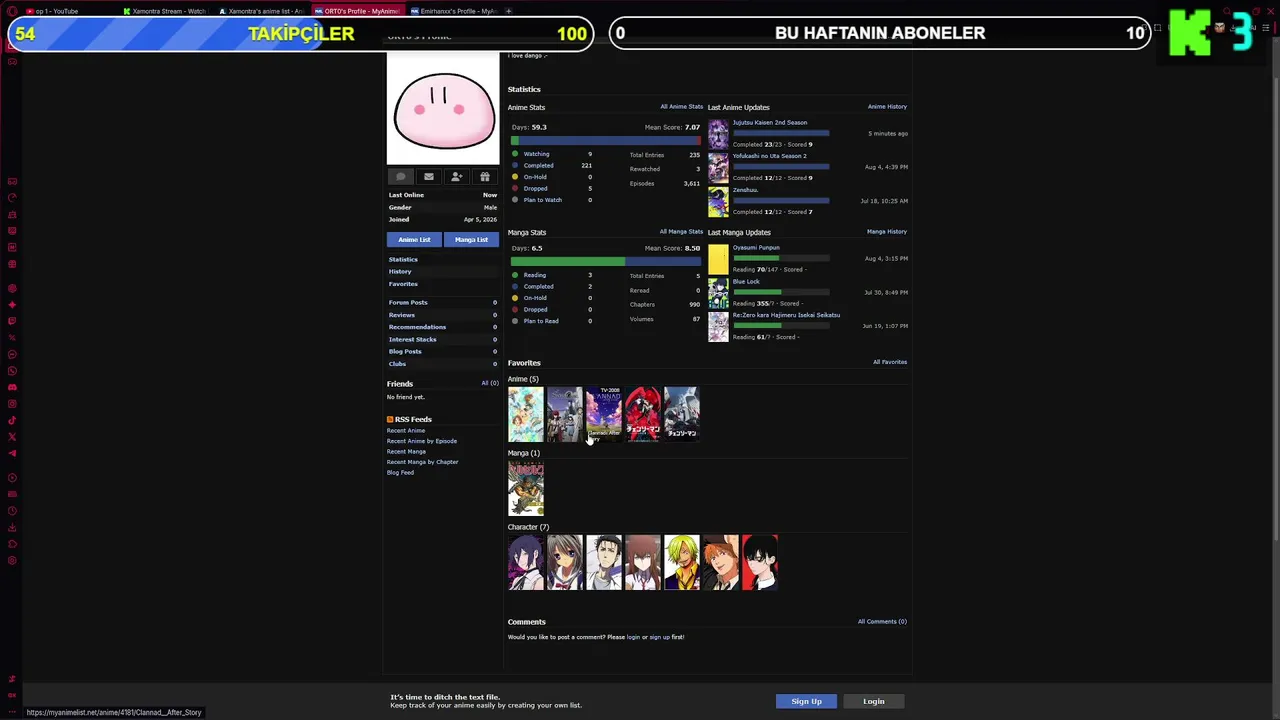The height and width of the screenshot is (720, 1280).
Task: Open X (Twitter) in the browser sidebar
Action: [12, 437]
